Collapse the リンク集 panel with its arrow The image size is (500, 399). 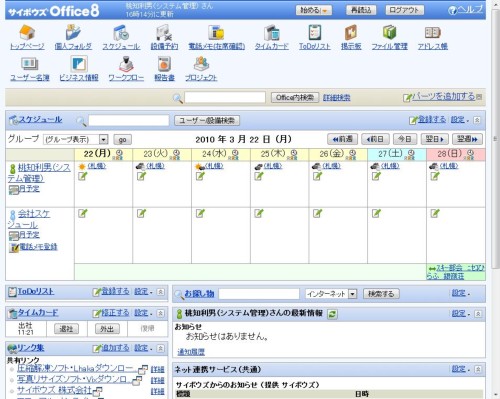click(160, 348)
